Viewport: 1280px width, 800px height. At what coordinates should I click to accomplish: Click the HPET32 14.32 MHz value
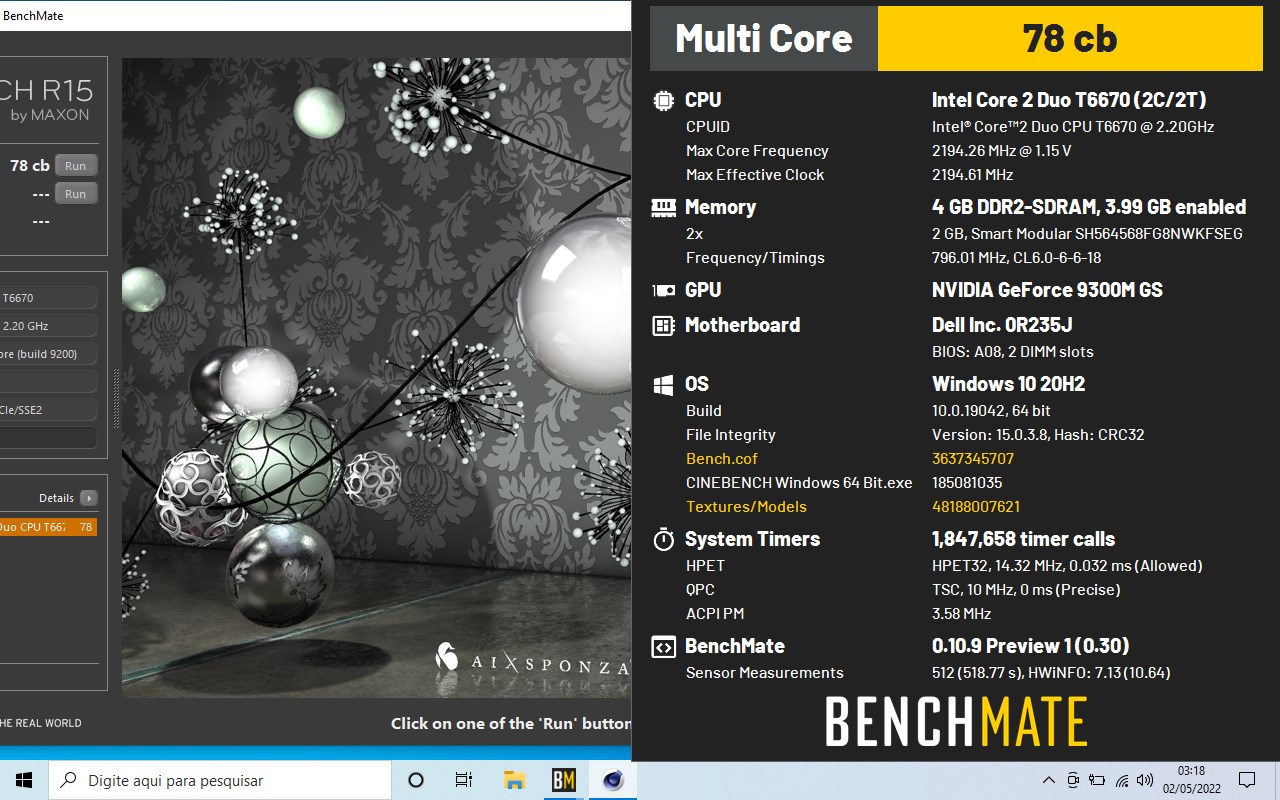point(1067,566)
